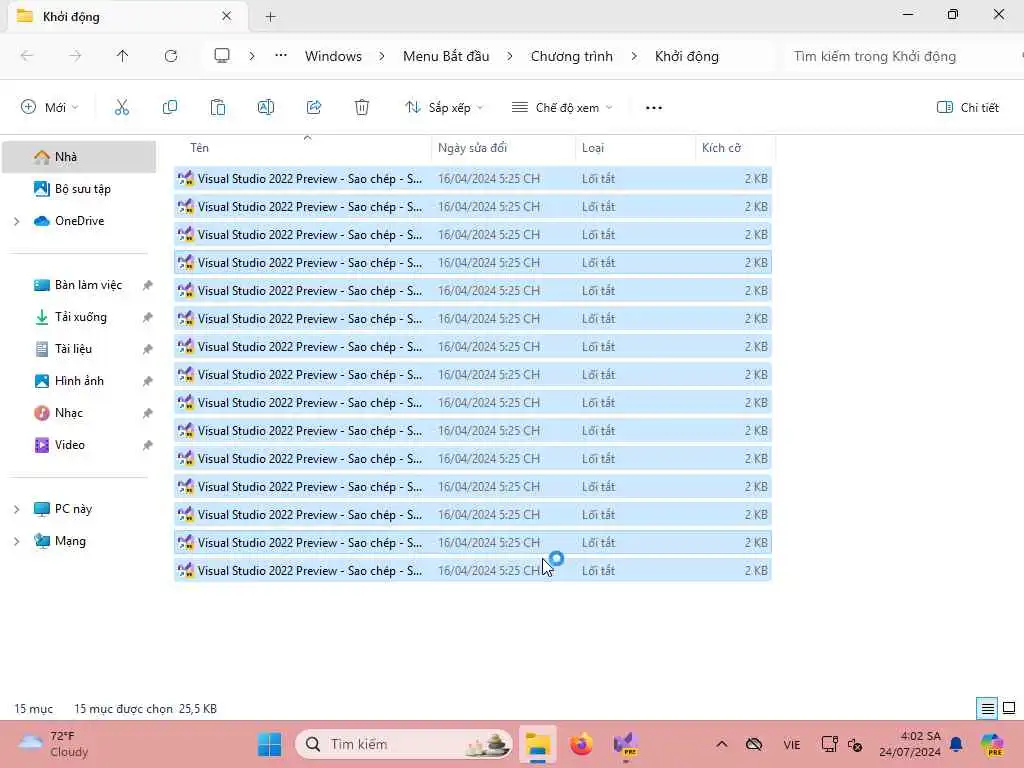
Task: Click the taskbar Tìm kiếm search box
Action: 404,744
